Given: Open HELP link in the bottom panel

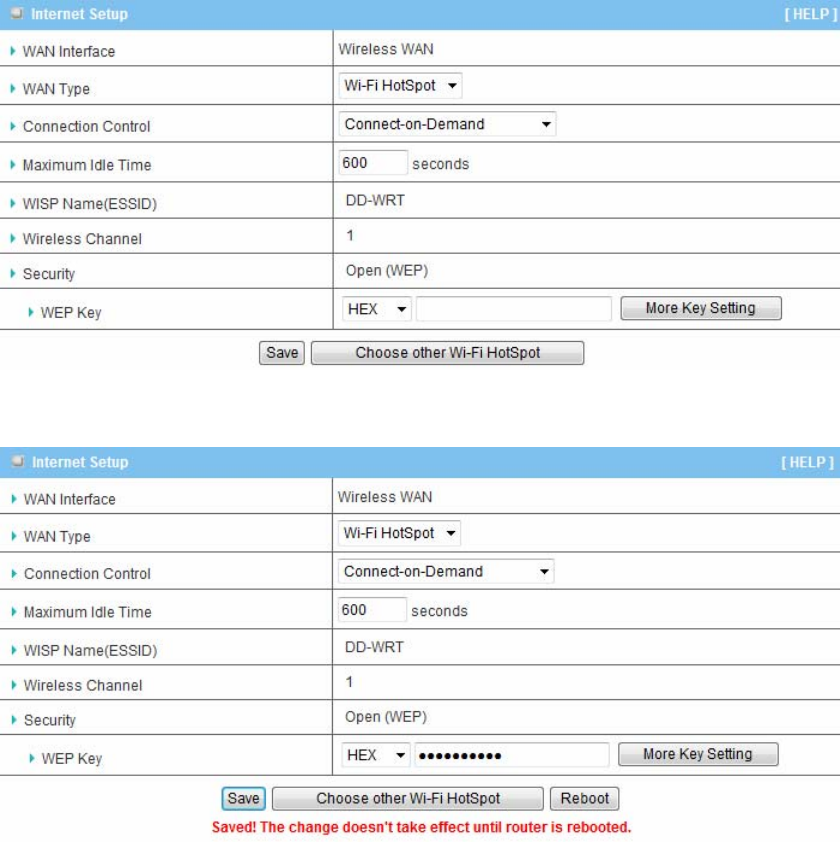Looking at the screenshot, I should [807, 462].
